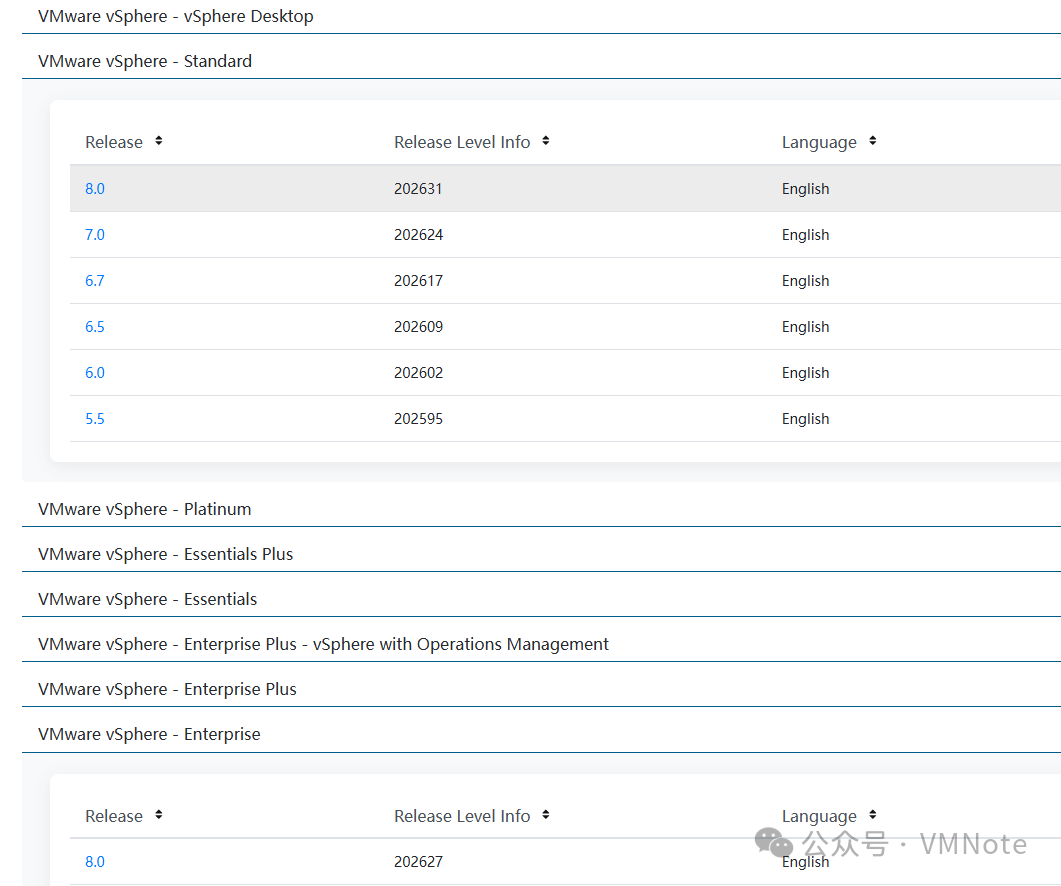Click Release Level Info header in Standard table

click(462, 142)
